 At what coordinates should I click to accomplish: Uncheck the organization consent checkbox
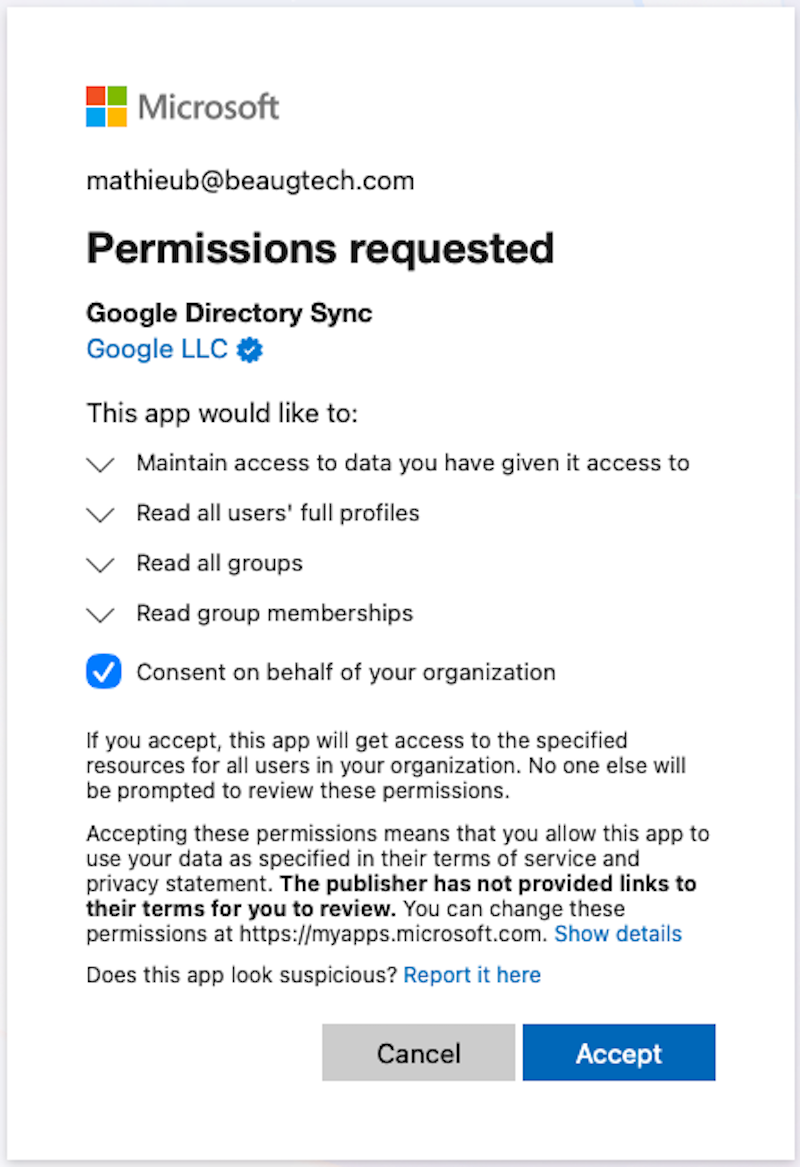104,672
